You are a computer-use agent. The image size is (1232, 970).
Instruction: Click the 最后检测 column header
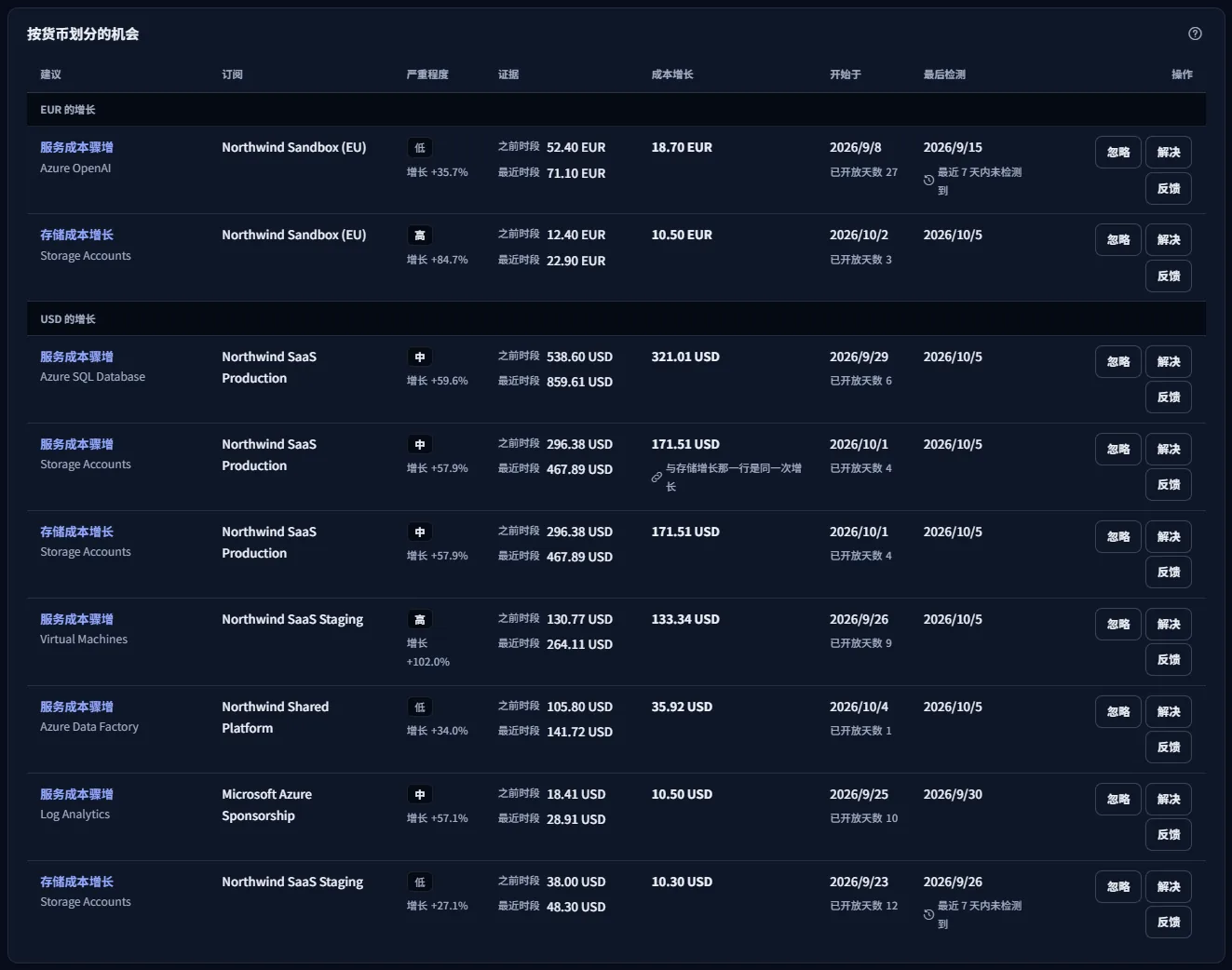[x=944, y=74]
